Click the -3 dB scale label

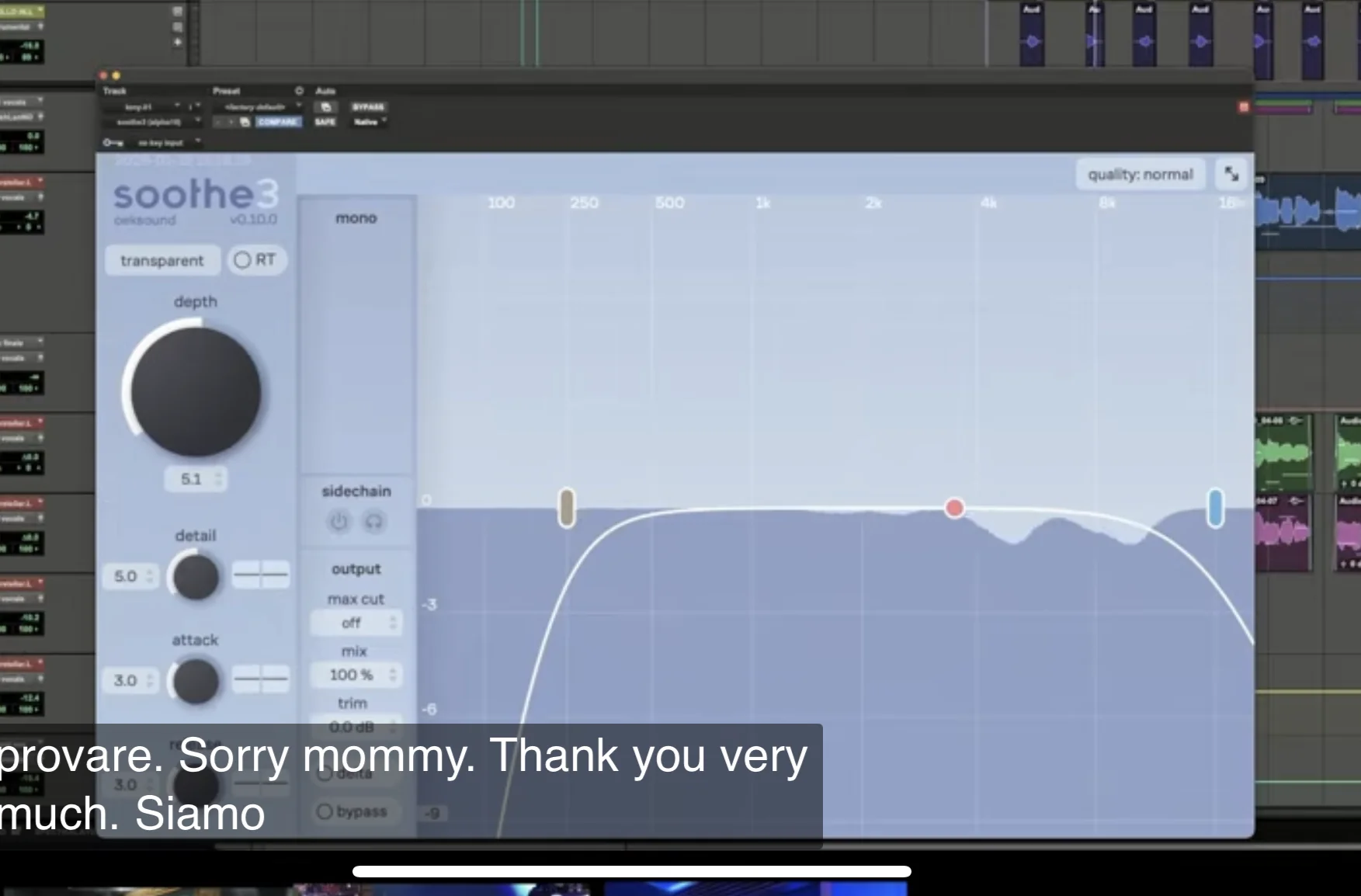coord(429,604)
